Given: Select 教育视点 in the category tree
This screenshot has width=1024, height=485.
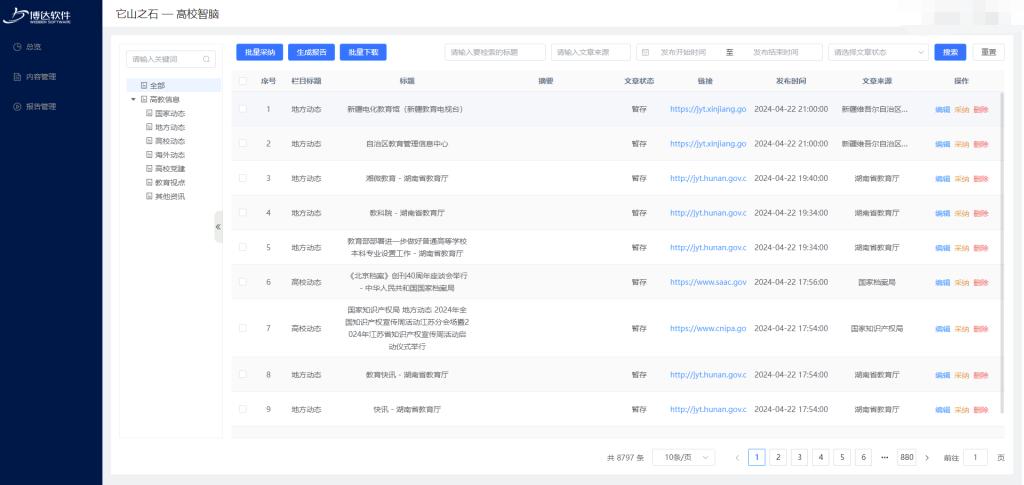Looking at the screenshot, I should (x=170, y=182).
